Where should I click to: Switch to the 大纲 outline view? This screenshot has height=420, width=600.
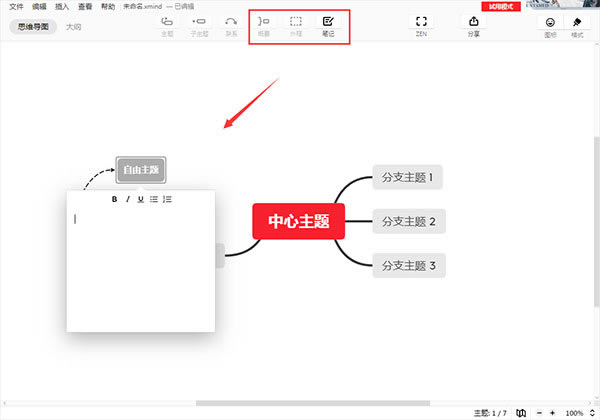click(x=73, y=27)
